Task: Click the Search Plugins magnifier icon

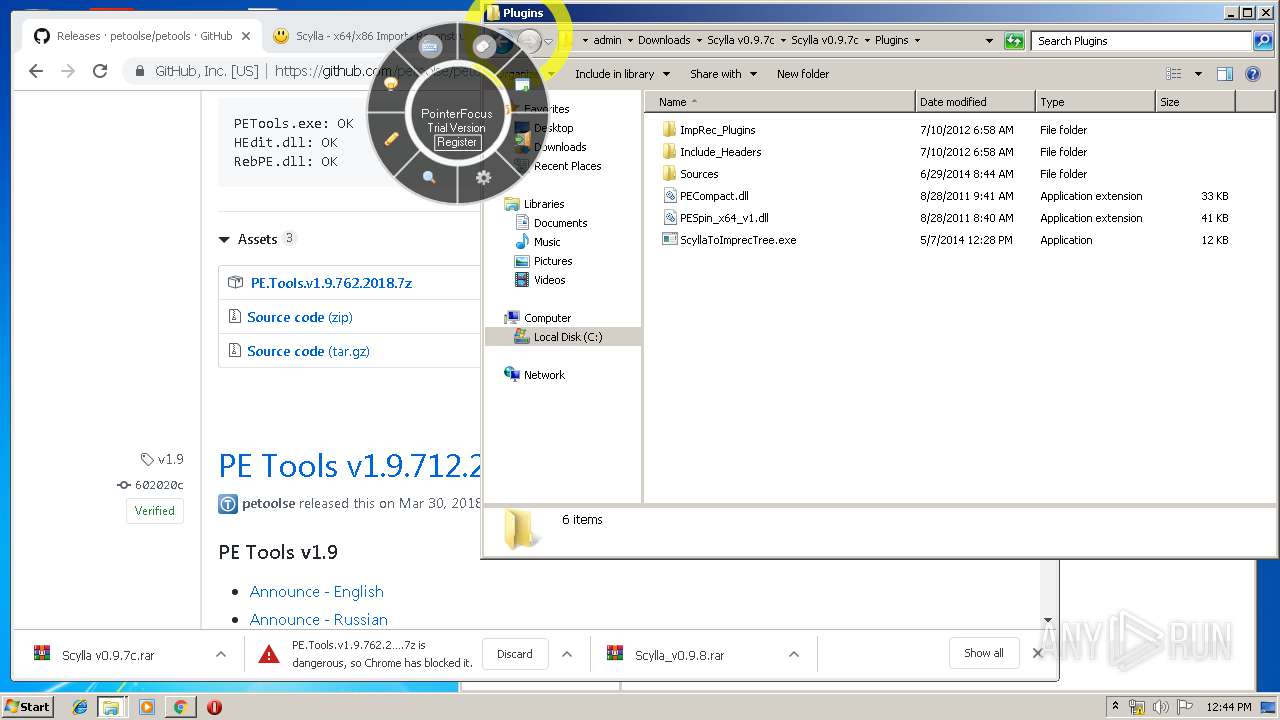Action: pyautogui.click(x=1262, y=41)
